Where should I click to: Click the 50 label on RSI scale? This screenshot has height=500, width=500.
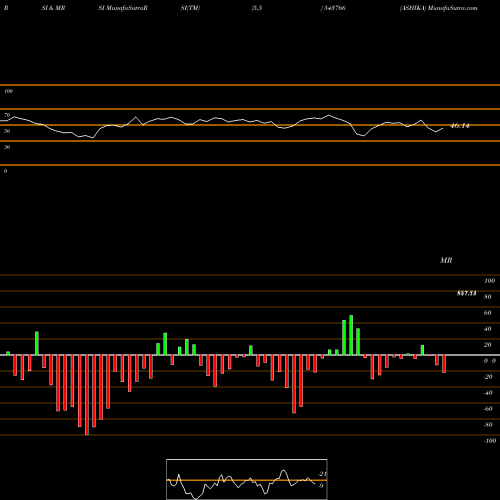(7, 131)
